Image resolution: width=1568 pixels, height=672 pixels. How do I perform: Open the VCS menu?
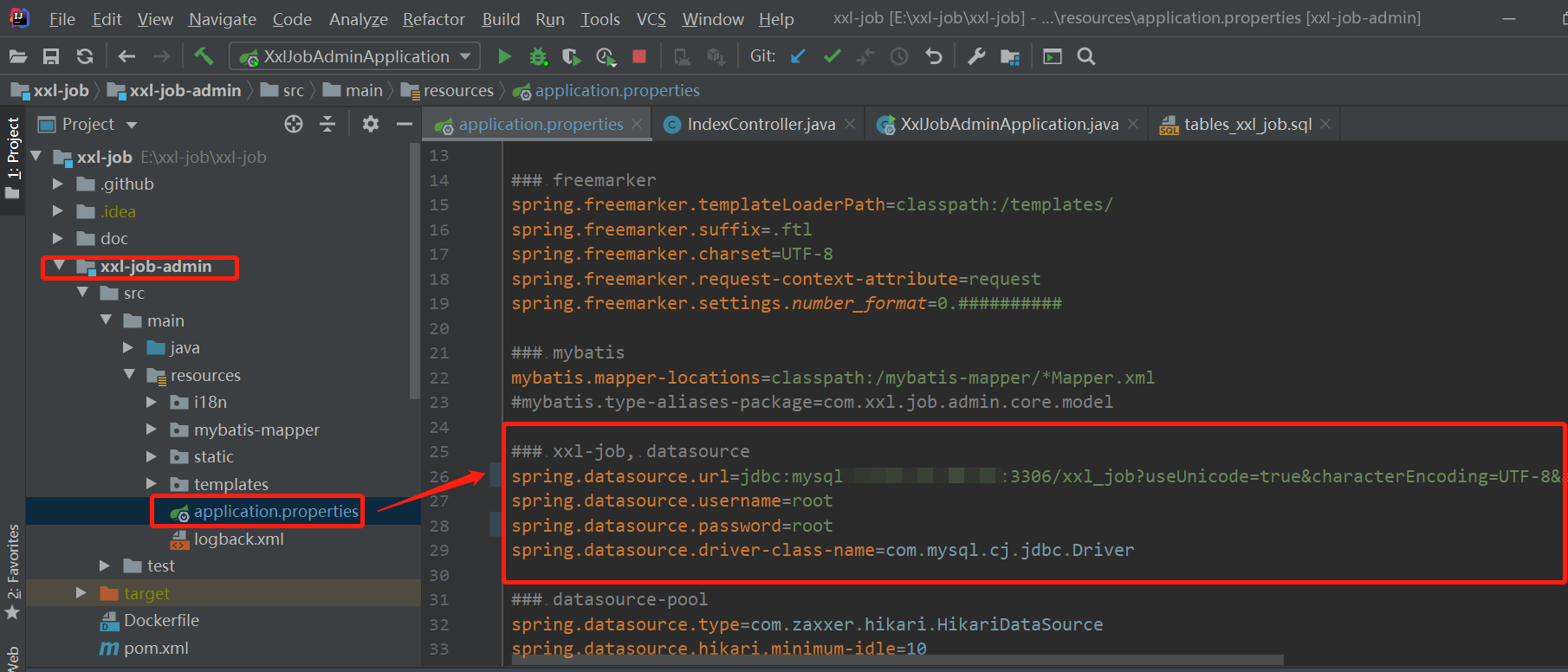coord(651,19)
